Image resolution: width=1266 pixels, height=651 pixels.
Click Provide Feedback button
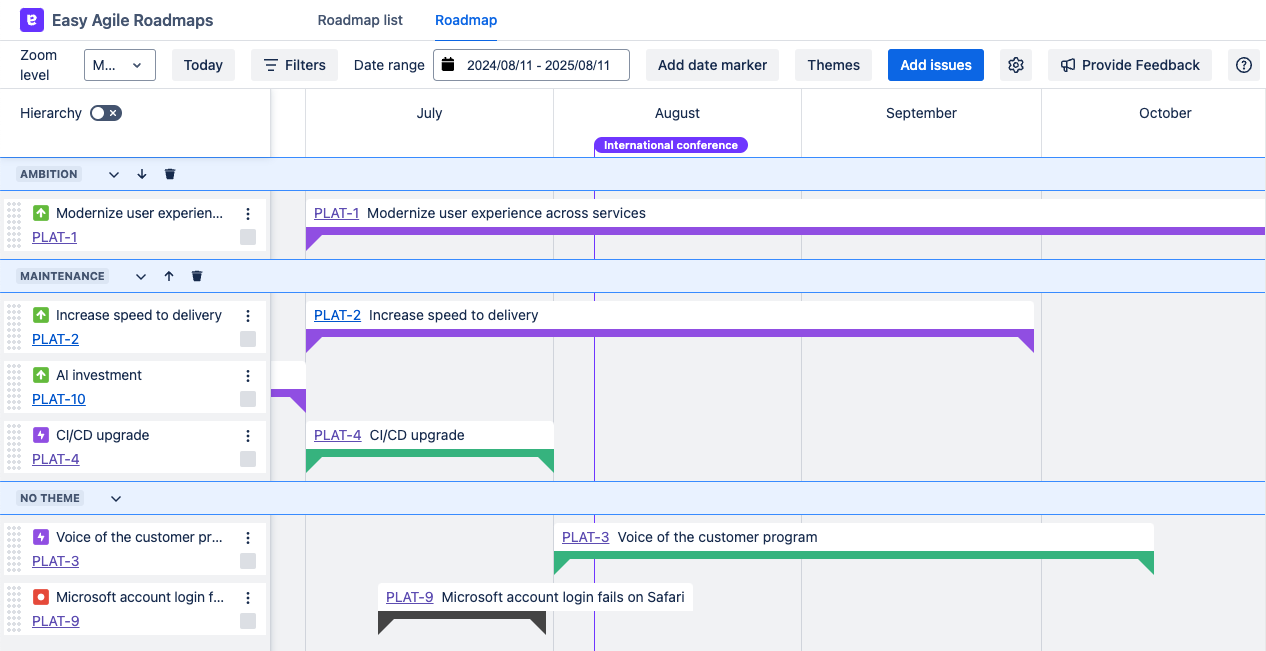pos(1130,65)
